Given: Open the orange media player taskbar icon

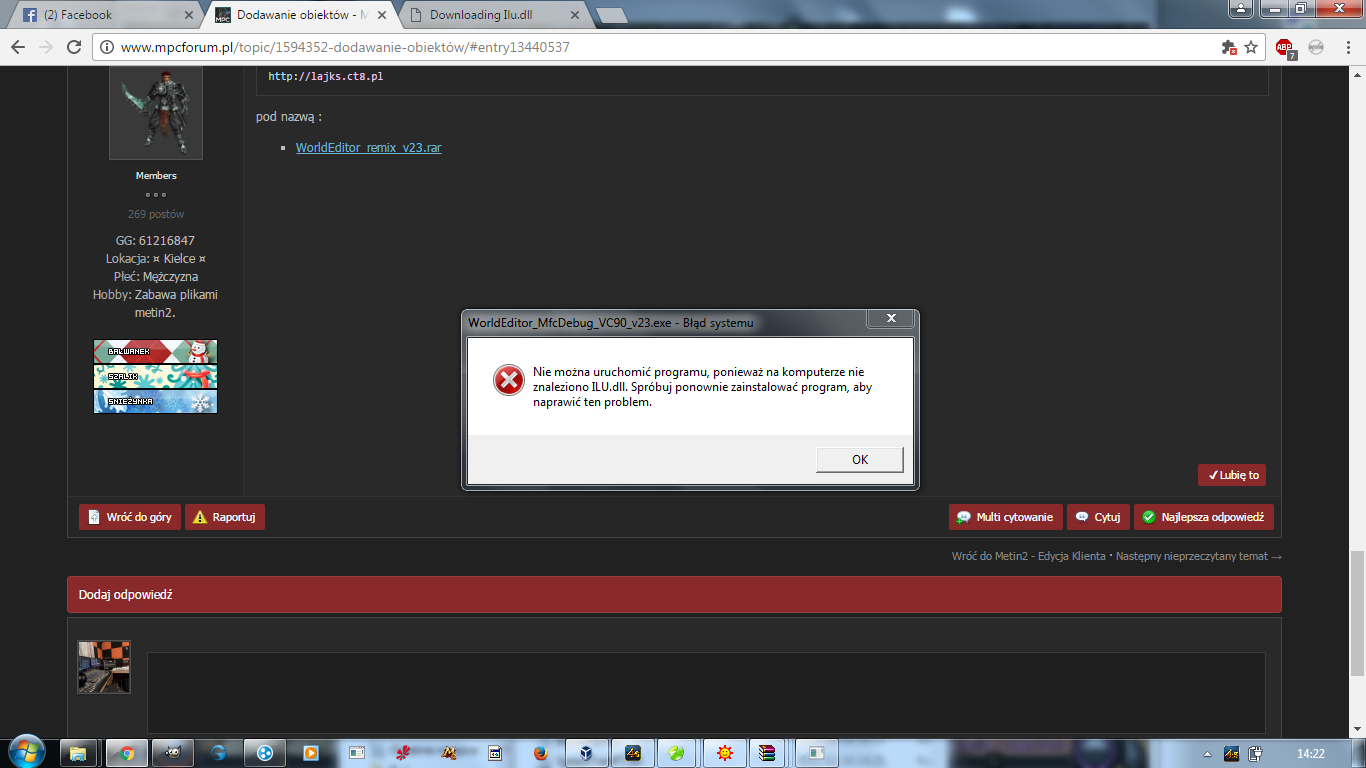Looking at the screenshot, I should click(x=311, y=752).
